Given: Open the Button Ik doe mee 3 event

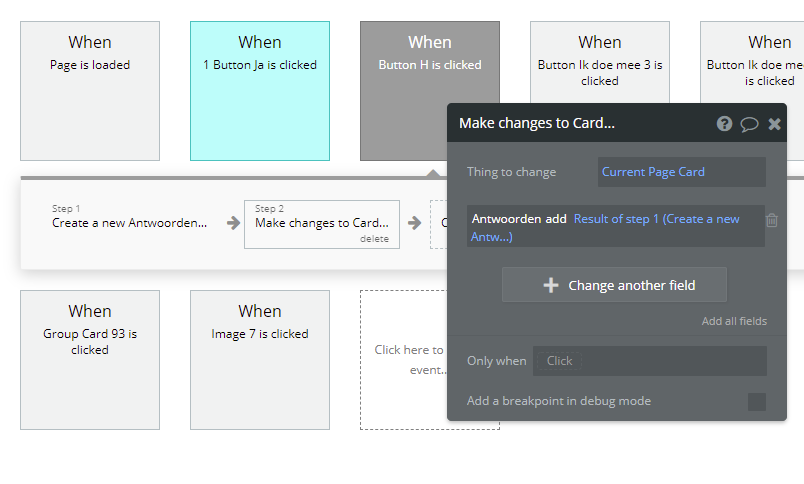Looking at the screenshot, I should pyautogui.click(x=600, y=60).
